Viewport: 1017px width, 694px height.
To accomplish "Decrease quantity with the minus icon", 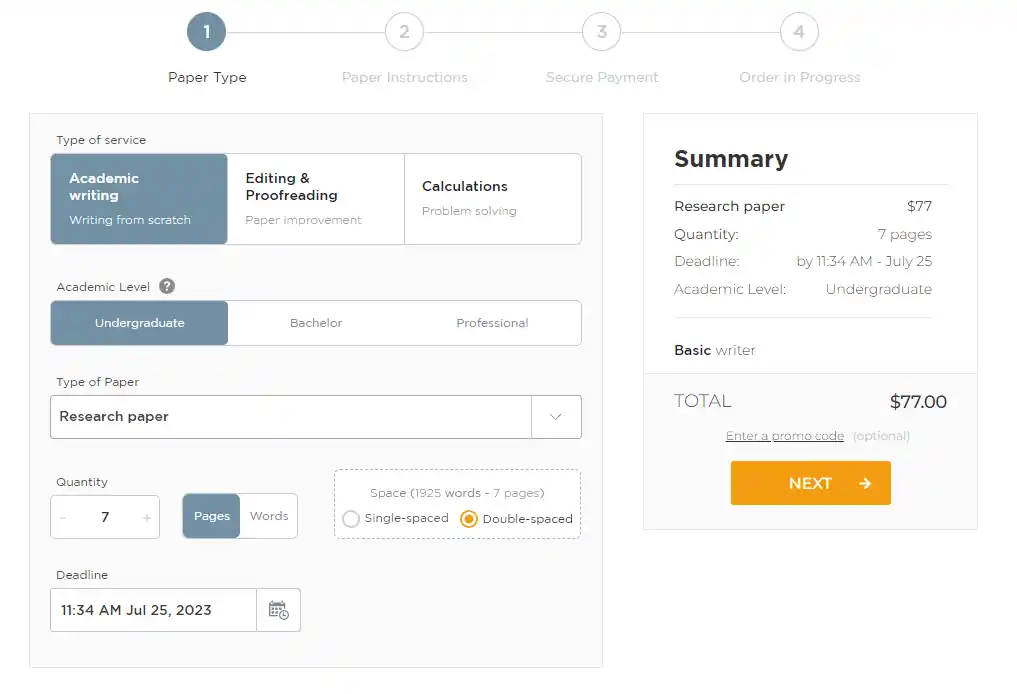I will [64, 518].
